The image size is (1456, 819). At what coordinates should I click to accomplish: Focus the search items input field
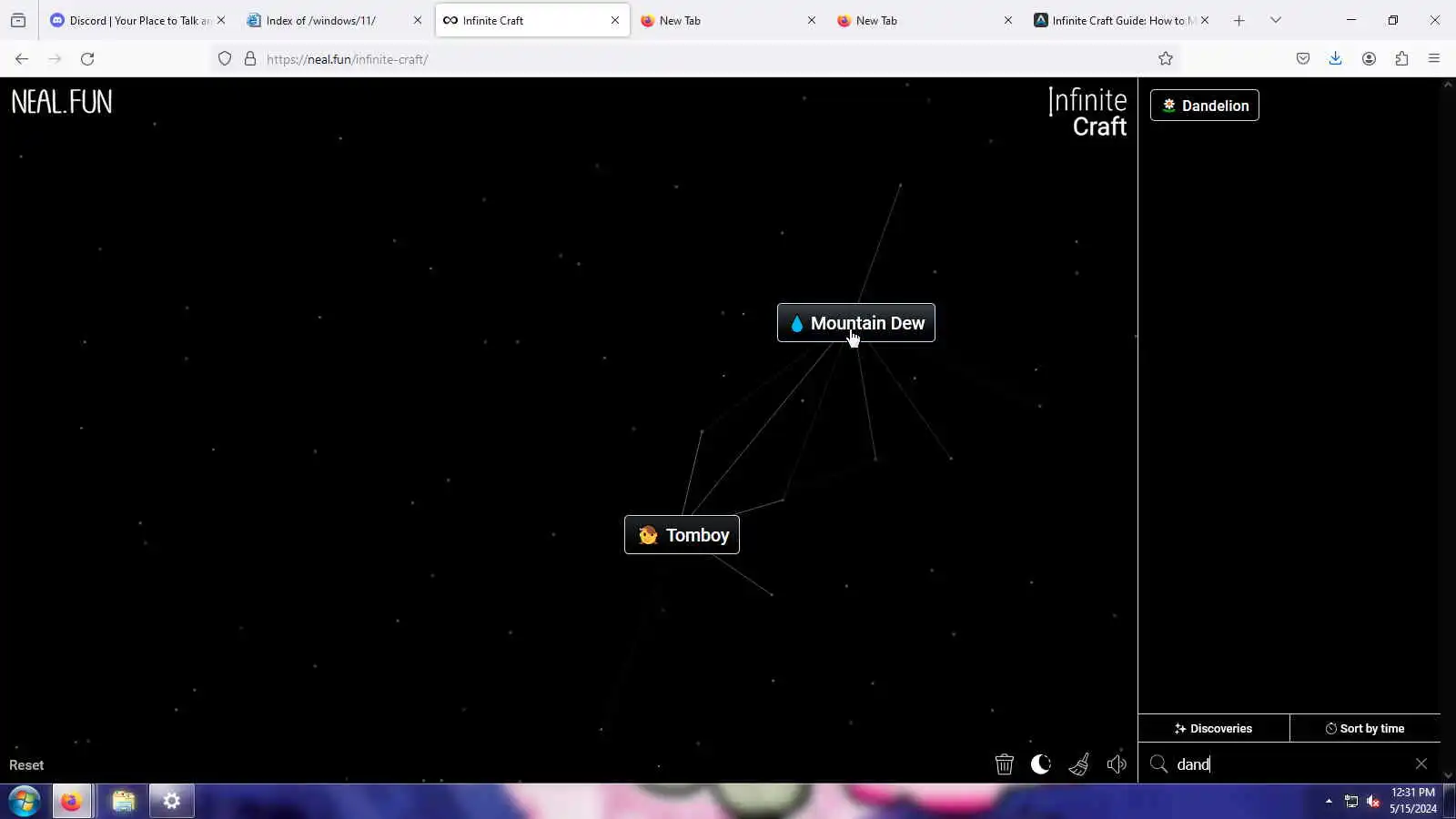1290,764
